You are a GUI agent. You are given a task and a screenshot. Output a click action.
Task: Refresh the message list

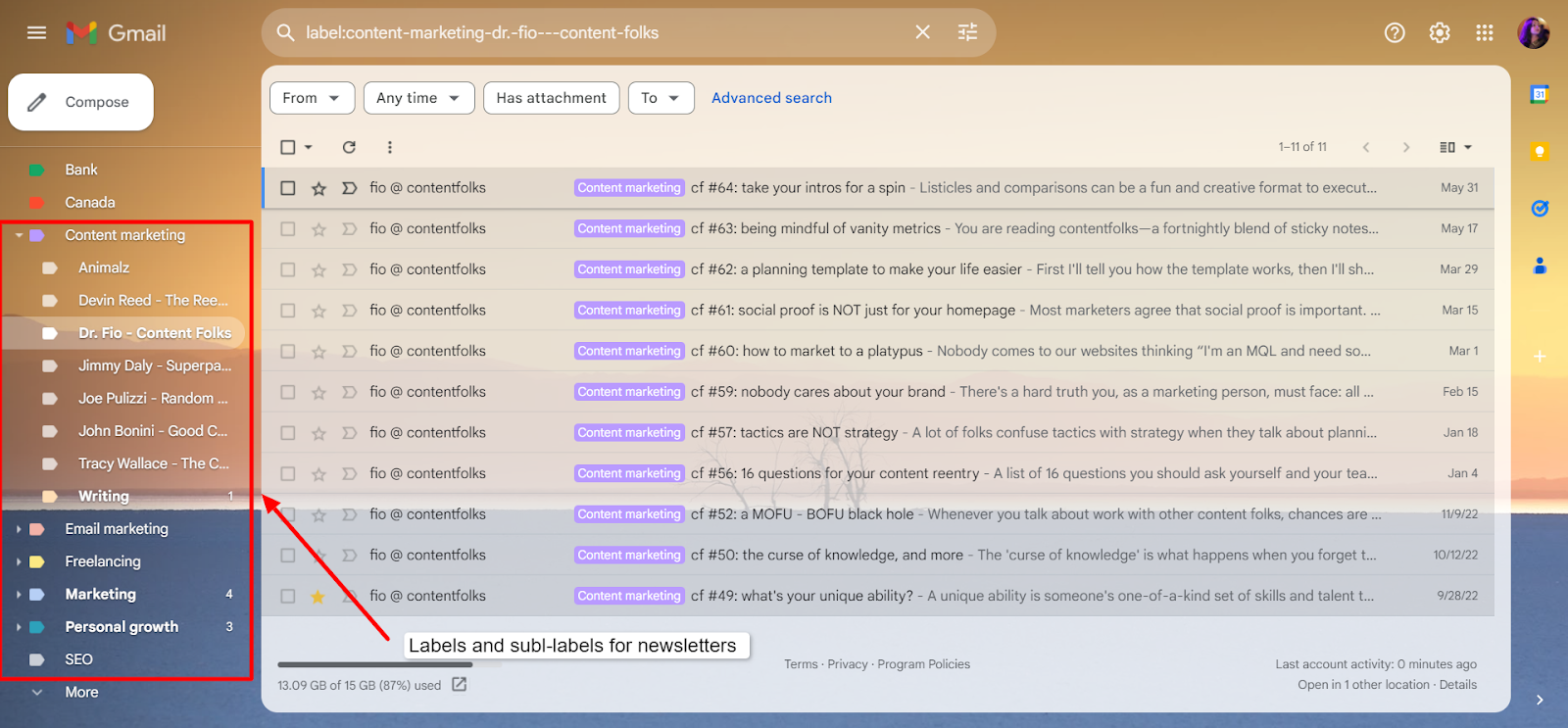click(349, 147)
